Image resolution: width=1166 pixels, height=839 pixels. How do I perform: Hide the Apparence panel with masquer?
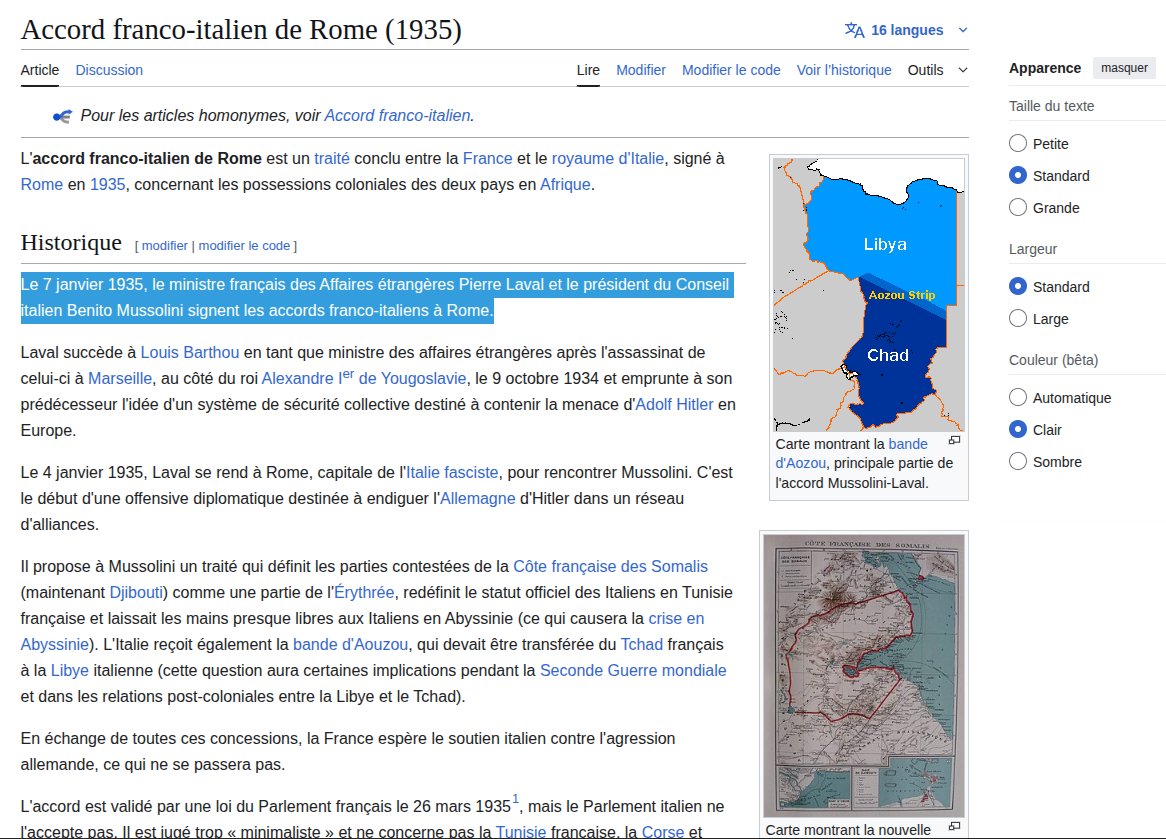coord(1124,68)
